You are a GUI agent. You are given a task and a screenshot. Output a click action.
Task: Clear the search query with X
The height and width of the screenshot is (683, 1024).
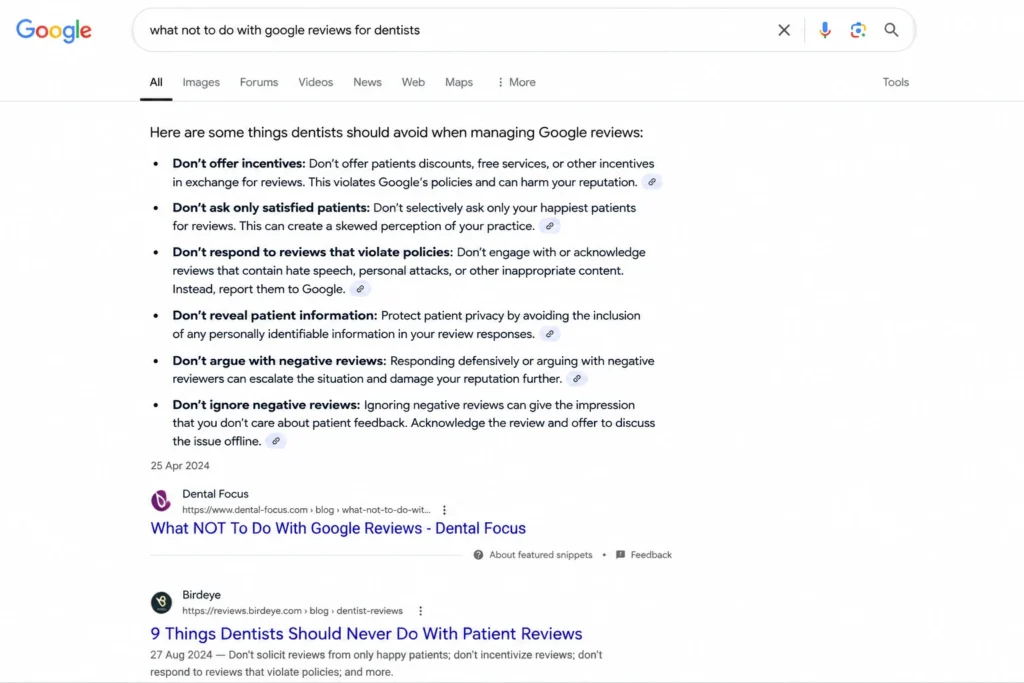[784, 30]
